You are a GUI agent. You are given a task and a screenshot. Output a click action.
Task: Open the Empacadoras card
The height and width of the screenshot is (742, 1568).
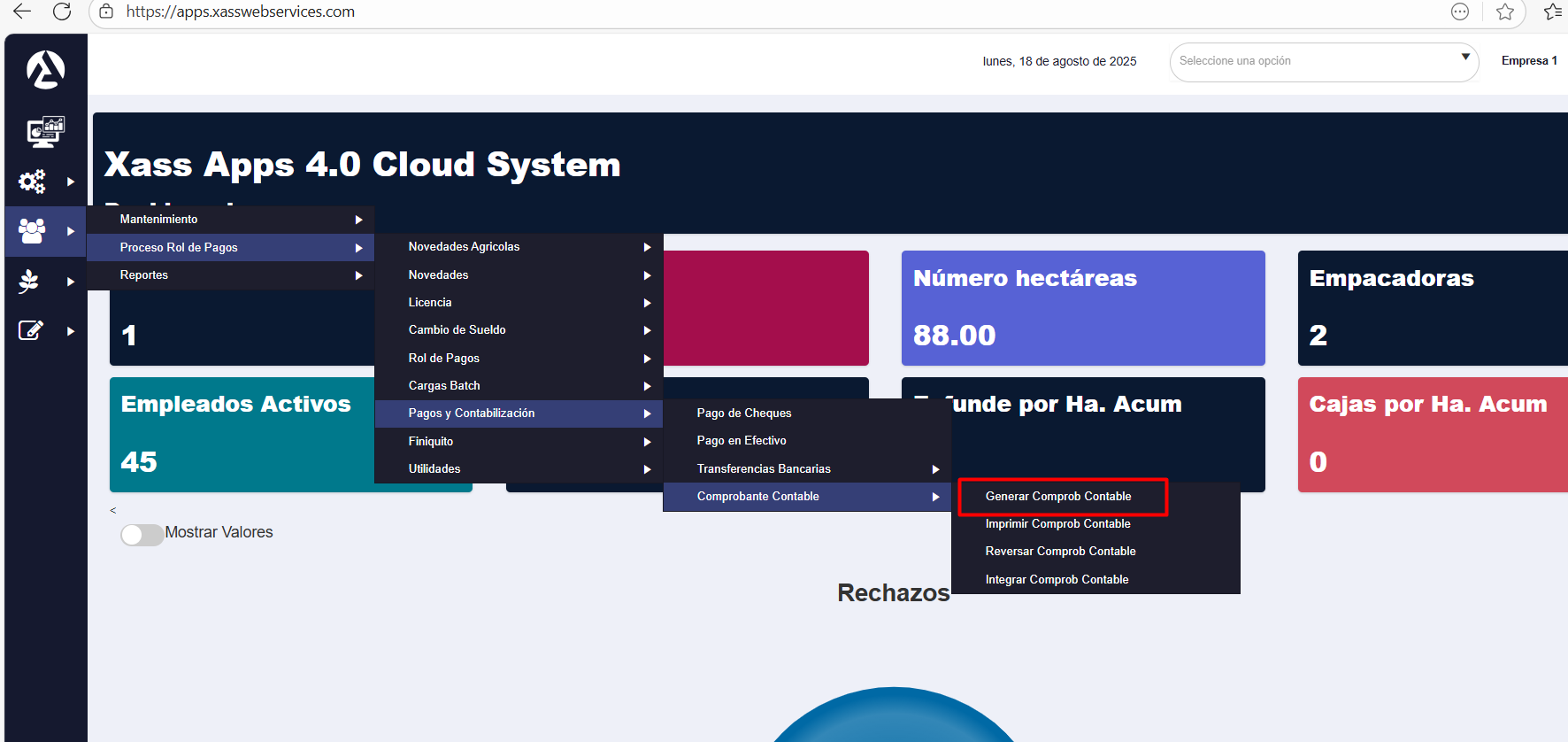pyautogui.click(x=1433, y=308)
